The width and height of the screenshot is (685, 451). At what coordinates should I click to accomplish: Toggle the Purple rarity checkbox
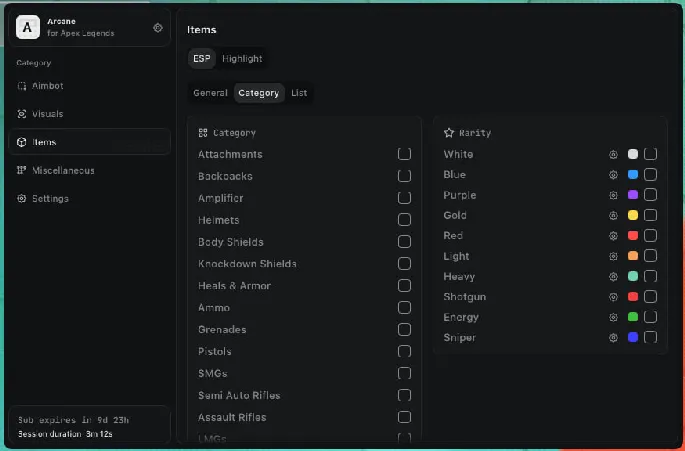coord(651,195)
